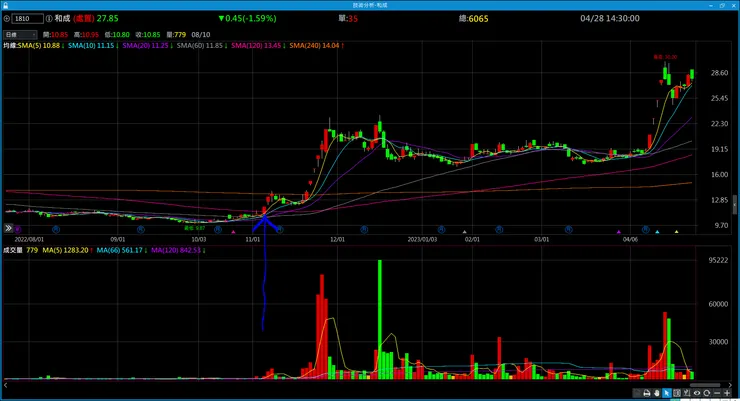Screen dimensions: 740x401
Task: Click the left arrow of the horizontal scrollbar
Action: 6,385
